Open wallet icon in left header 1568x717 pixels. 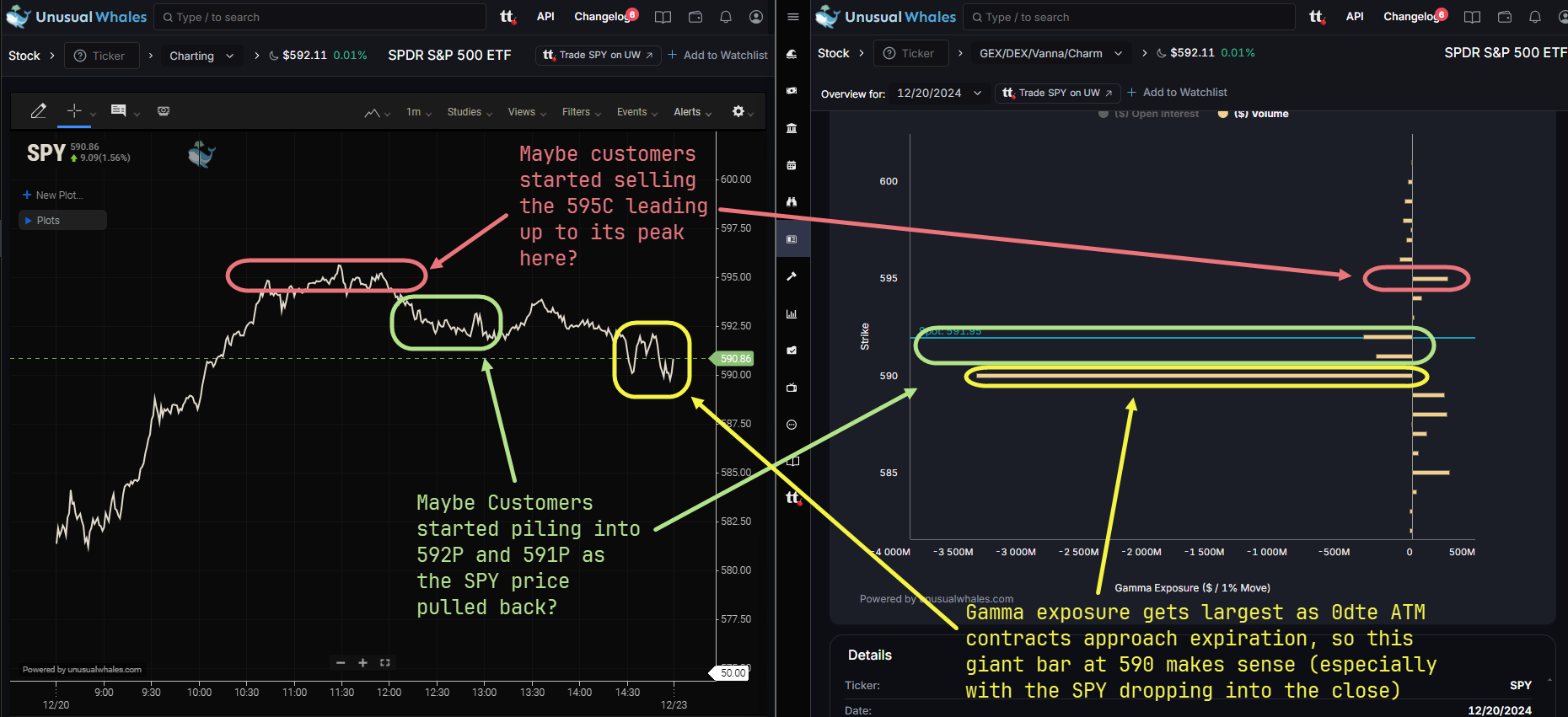coord(695,17)
